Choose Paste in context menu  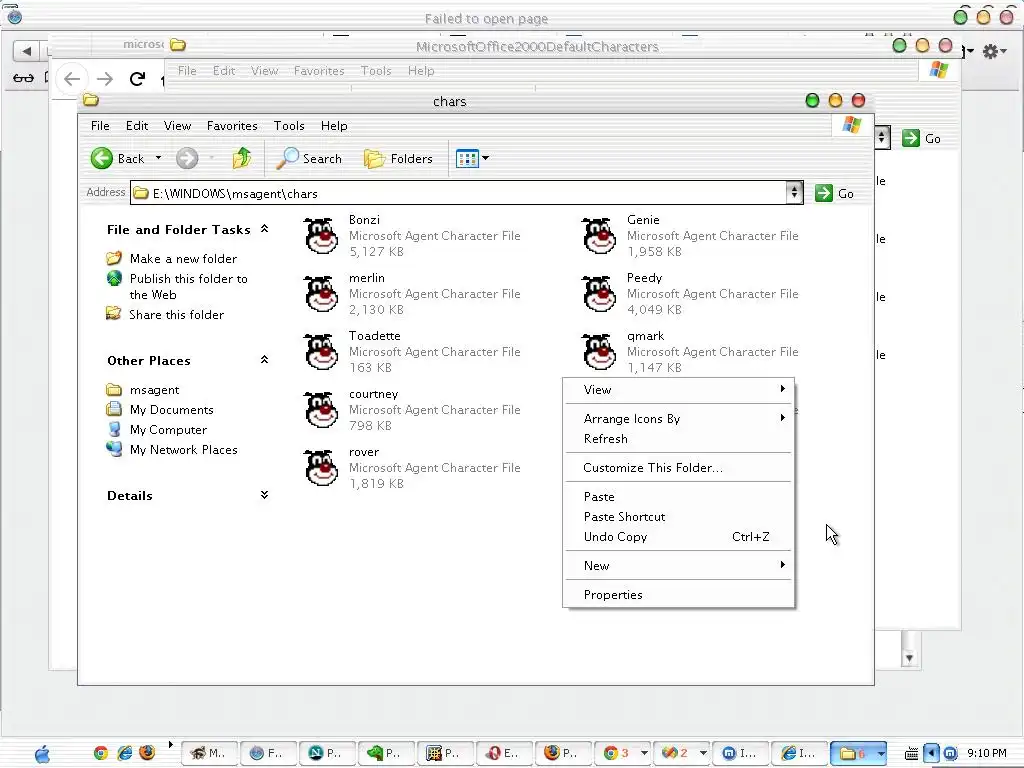tap(679, 497)
